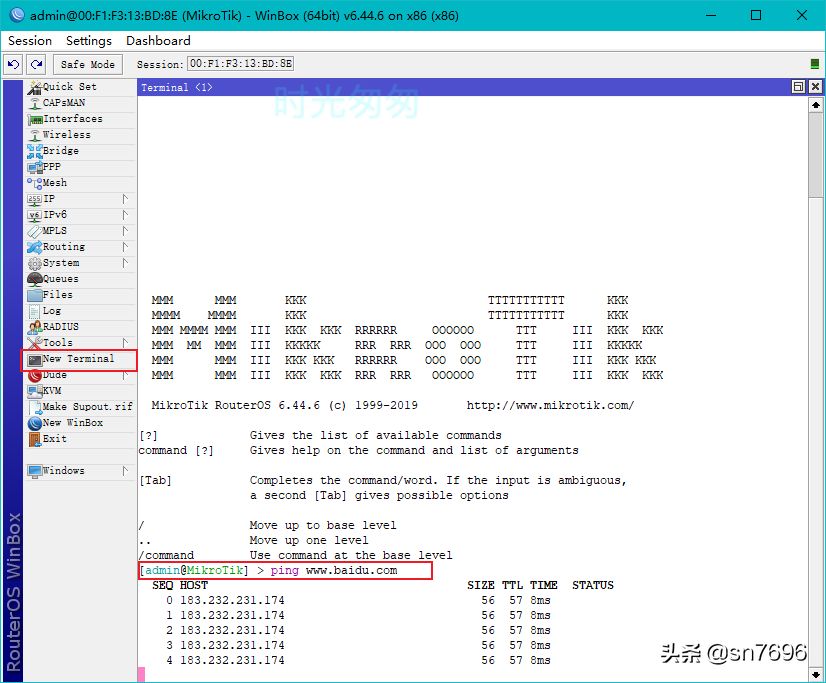Viewport: 826px width, 683px height.
Task: Click the New WinBox icon
Action: (35, 423)
